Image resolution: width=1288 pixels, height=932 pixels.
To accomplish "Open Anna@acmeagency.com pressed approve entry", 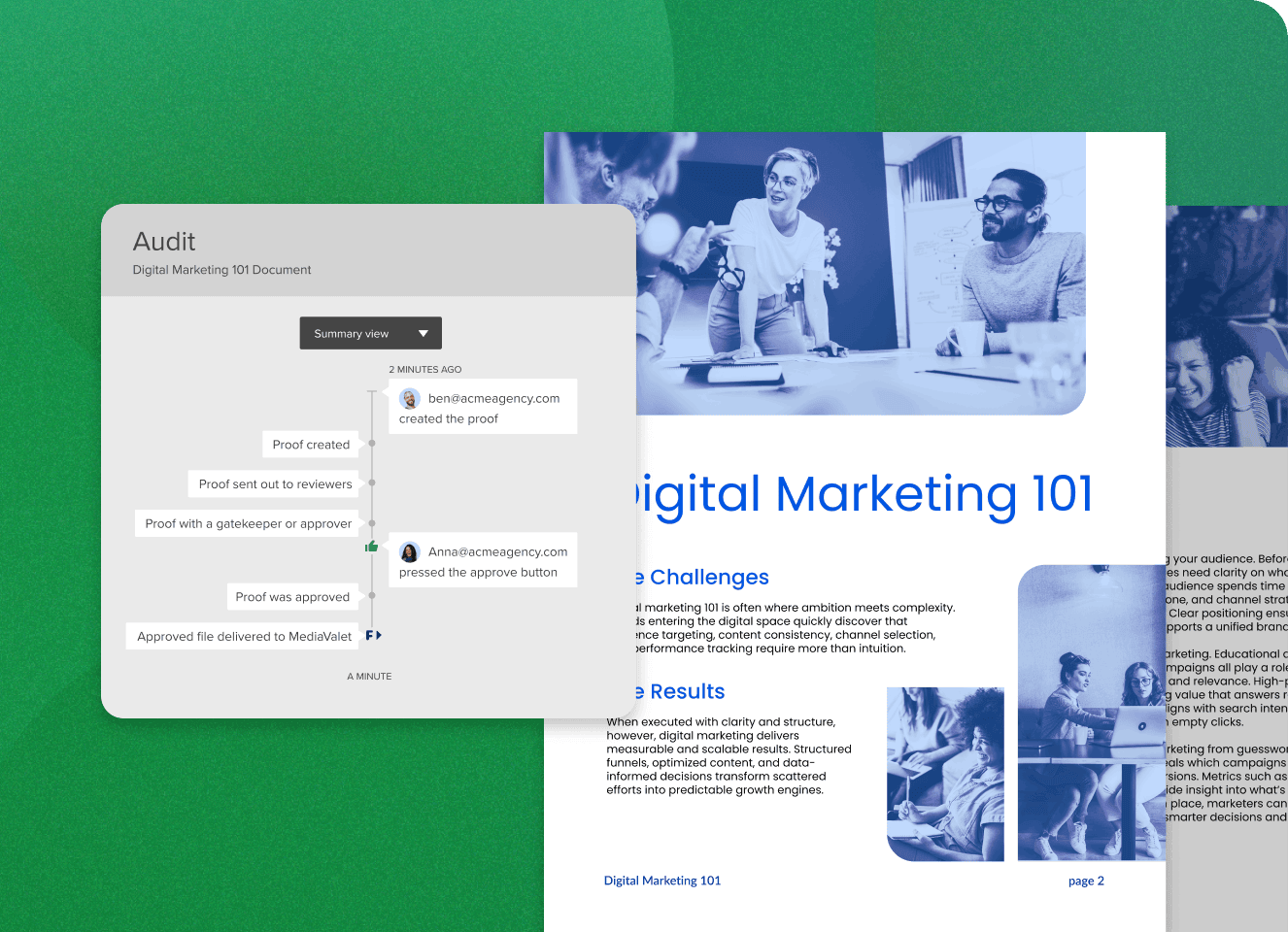I will coord(482,561).
